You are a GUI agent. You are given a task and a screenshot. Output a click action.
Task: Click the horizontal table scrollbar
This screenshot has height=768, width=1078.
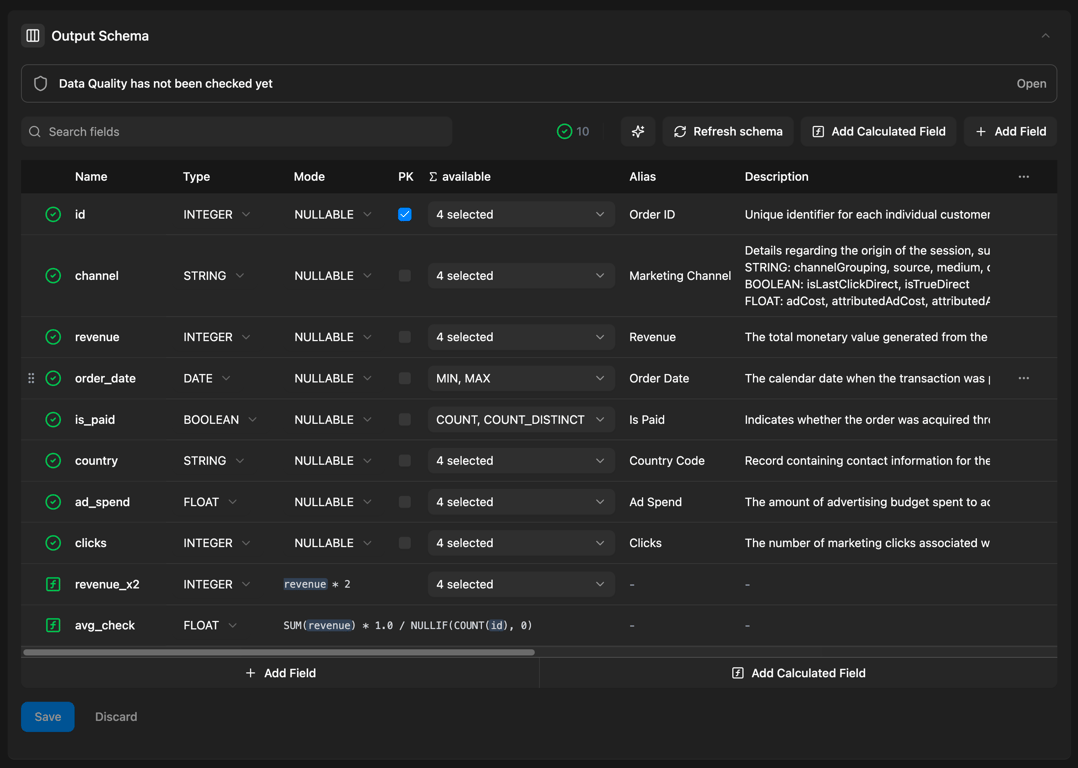279,652
